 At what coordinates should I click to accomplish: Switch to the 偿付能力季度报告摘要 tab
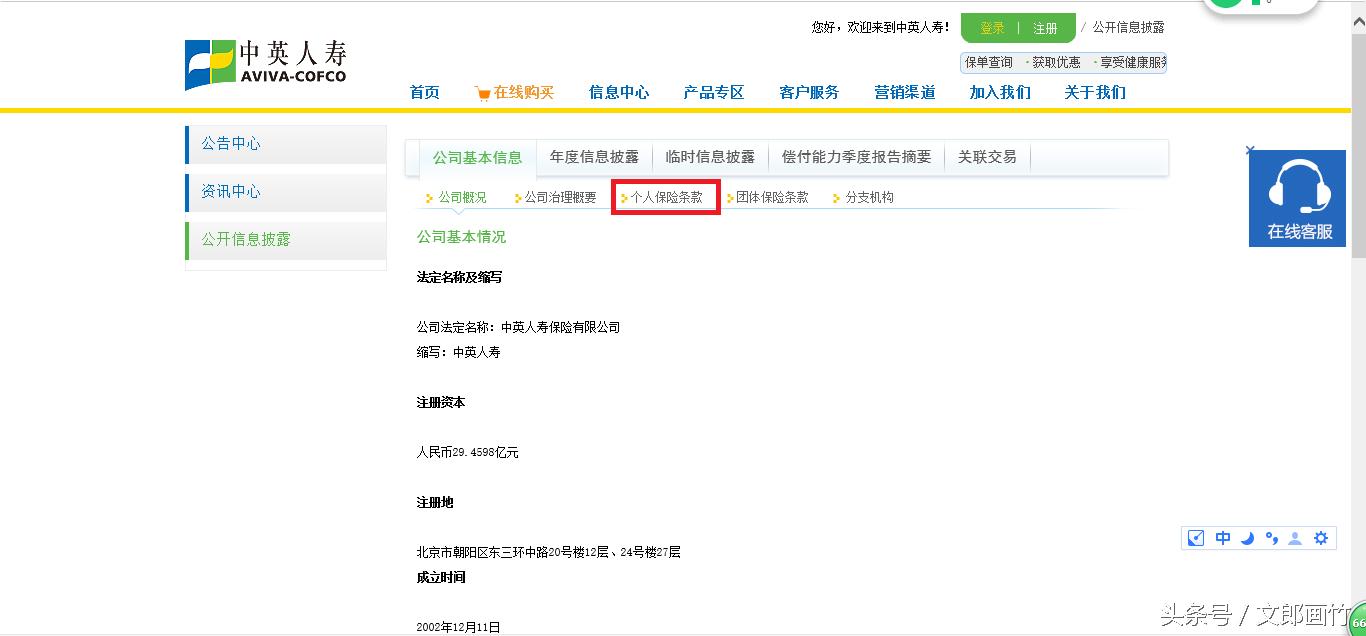point(857,156)
